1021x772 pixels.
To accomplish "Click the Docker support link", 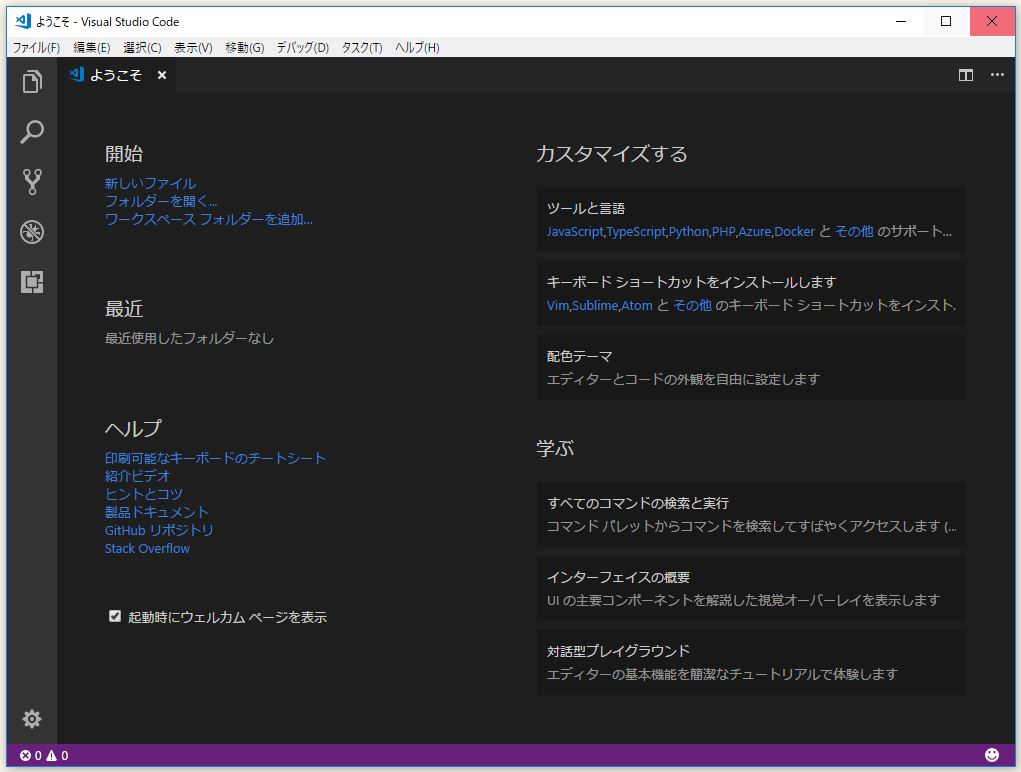I will click(x=794, y=232).
